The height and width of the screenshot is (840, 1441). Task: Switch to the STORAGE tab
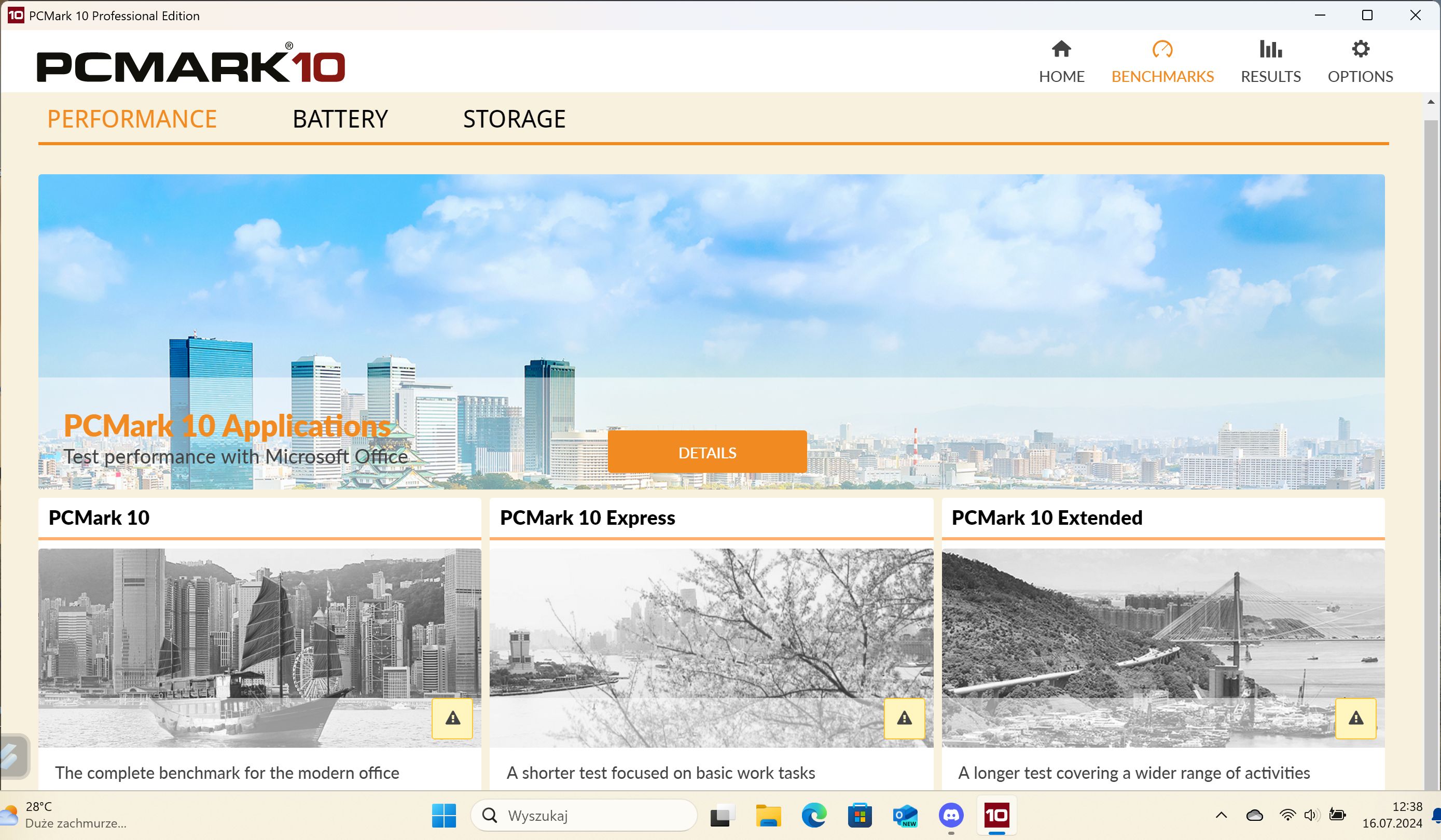tap(514, 119)
